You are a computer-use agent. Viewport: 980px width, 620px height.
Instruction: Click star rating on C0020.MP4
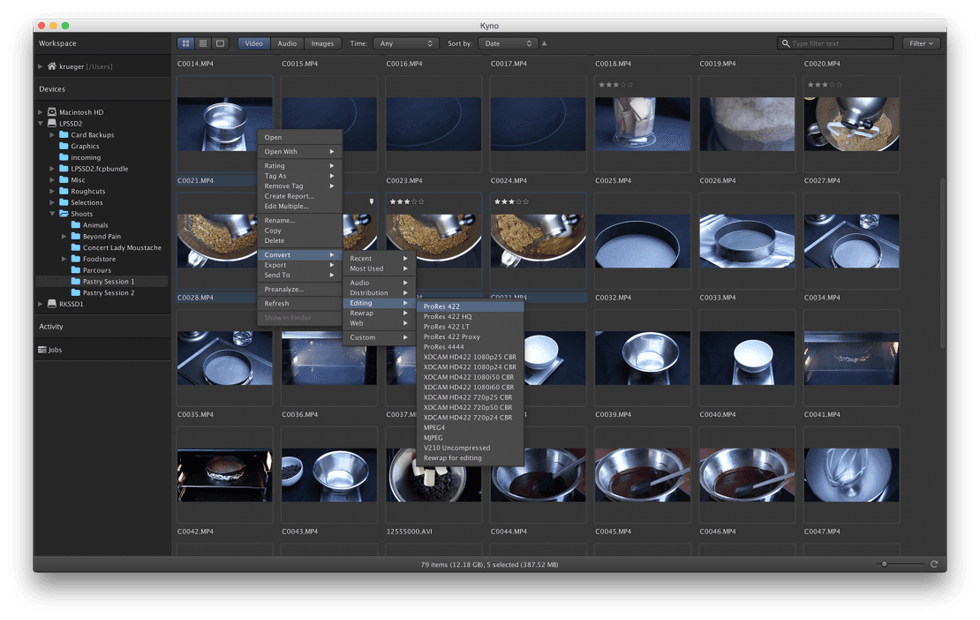point(824,84)
